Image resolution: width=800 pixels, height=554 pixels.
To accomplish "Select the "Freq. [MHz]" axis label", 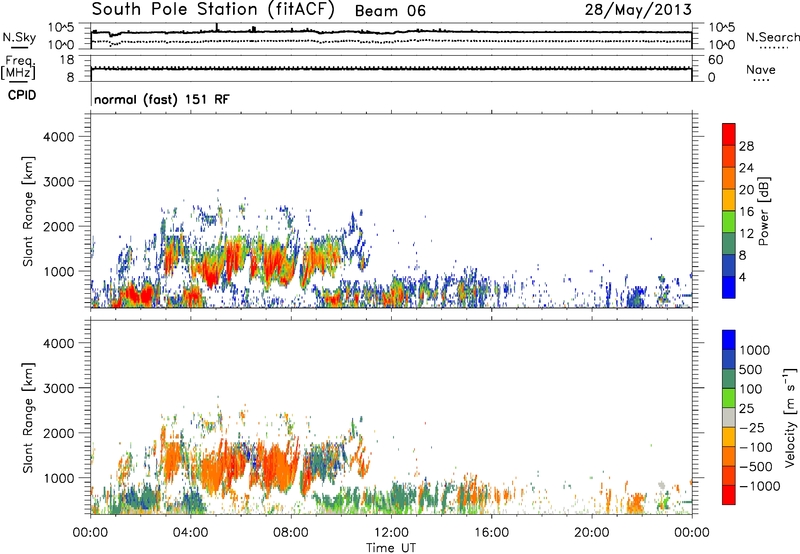I will [18, 68].
